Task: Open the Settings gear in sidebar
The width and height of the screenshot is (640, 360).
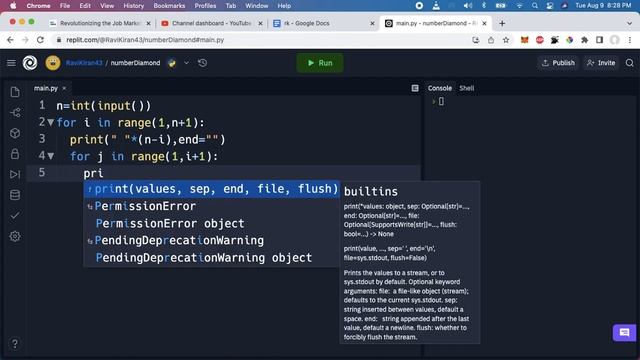Action: click(15, 236)
